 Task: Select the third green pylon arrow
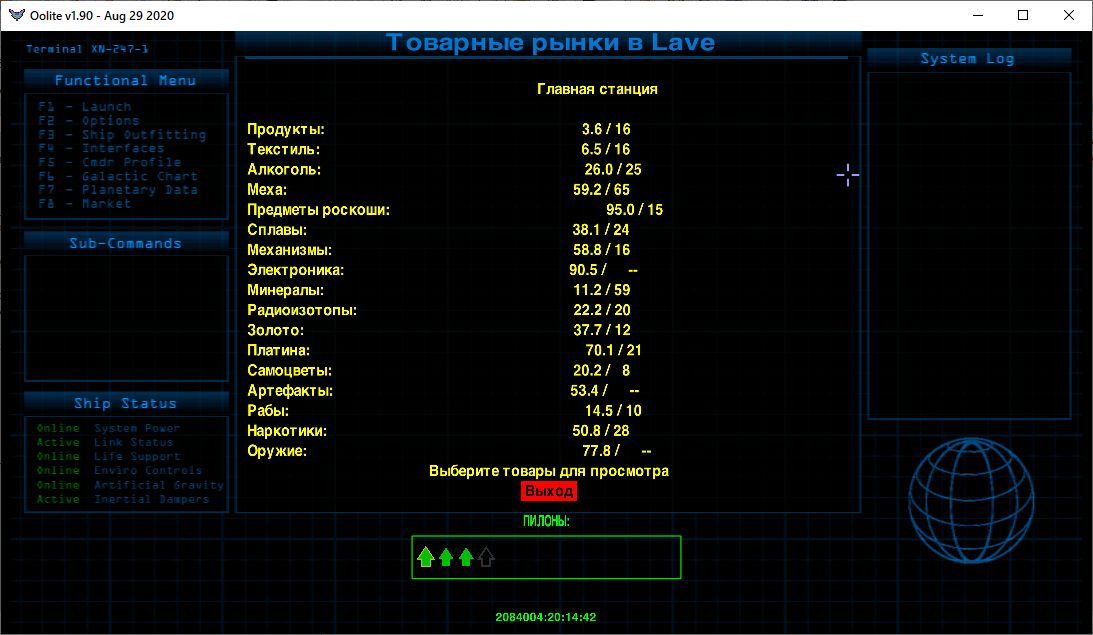point(466,557)
